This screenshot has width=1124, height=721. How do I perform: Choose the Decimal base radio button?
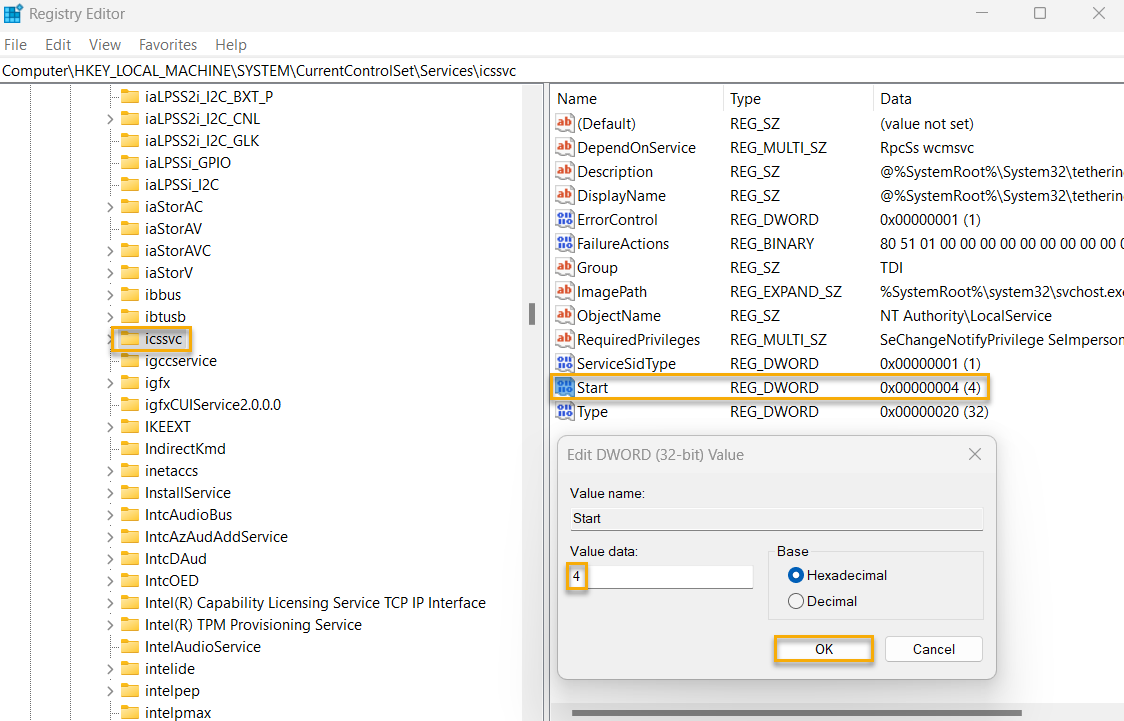[796, 601]
